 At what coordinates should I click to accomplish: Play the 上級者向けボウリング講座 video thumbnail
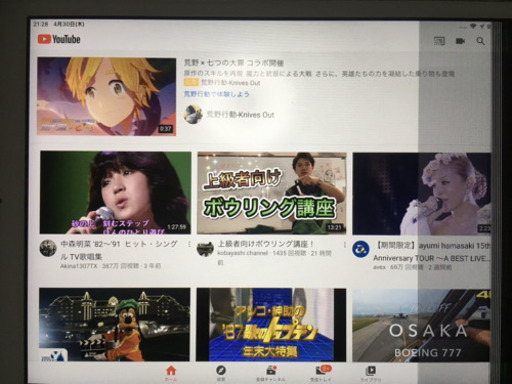coord(272,193)
